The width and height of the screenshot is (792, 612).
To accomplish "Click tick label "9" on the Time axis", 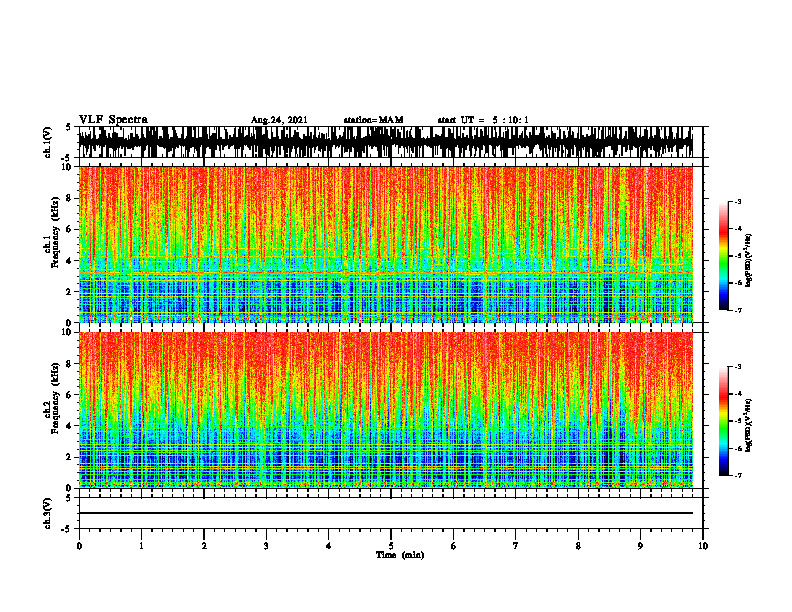I will point(640,546).
